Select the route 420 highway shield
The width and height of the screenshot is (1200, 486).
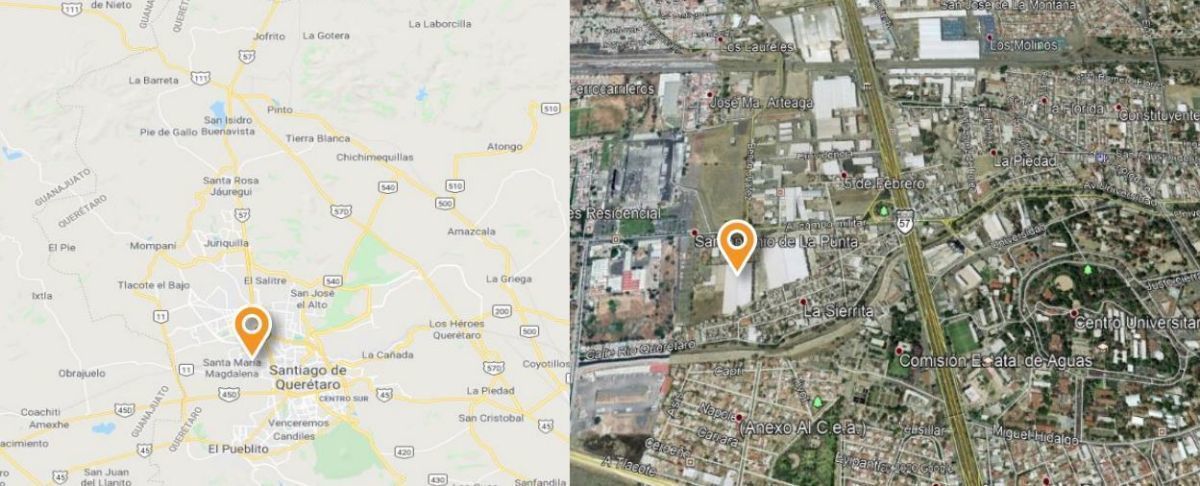pos(404,453)
